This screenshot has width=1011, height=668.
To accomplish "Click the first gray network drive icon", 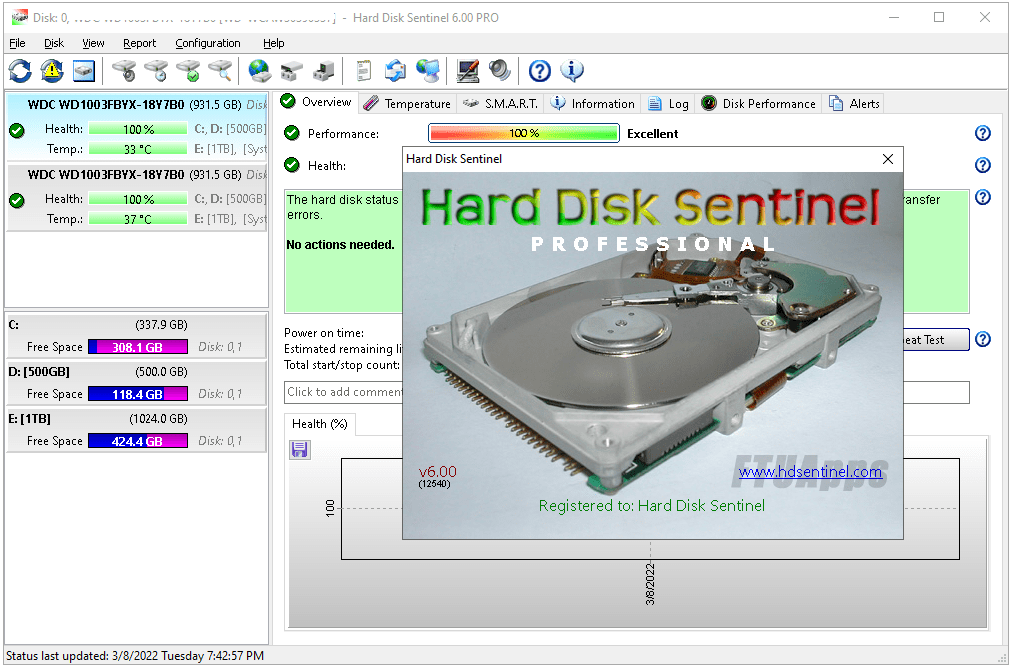I will pos(291,71).
